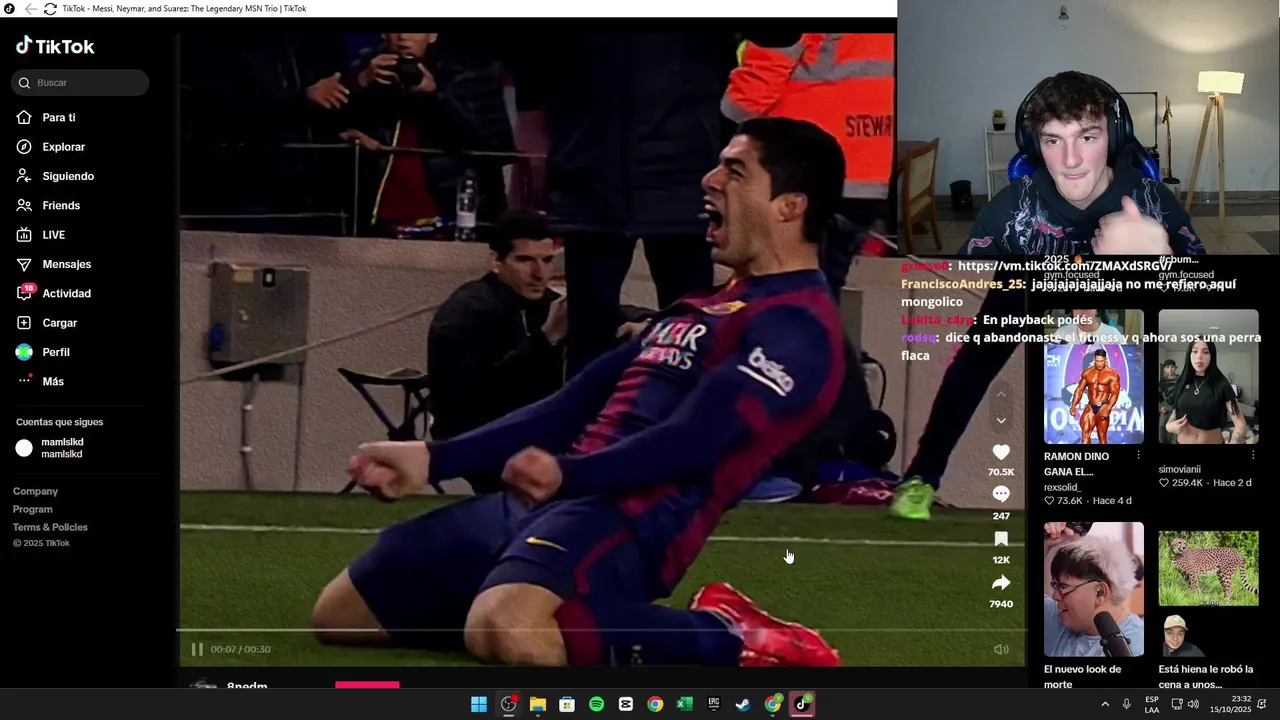Open options menu for RAMON DINO video

(x=1138, y=456)
